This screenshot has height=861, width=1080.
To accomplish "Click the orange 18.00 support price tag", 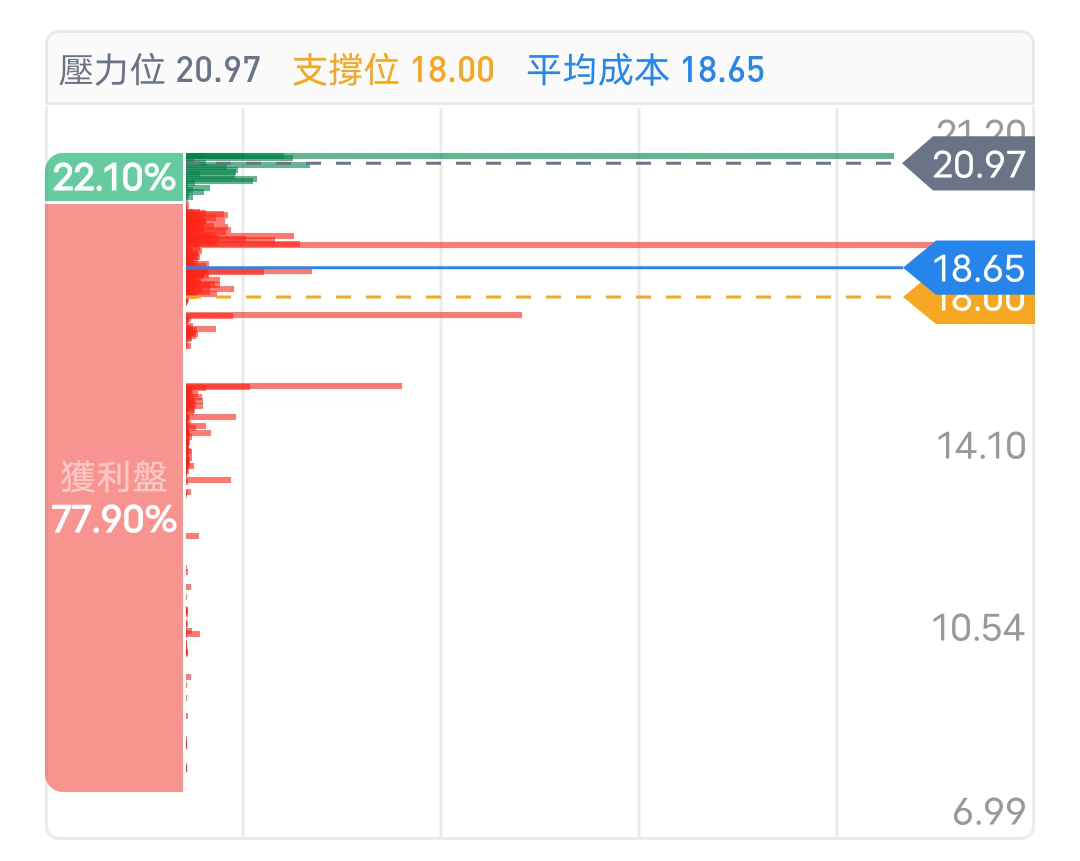I will click(970, 309).
